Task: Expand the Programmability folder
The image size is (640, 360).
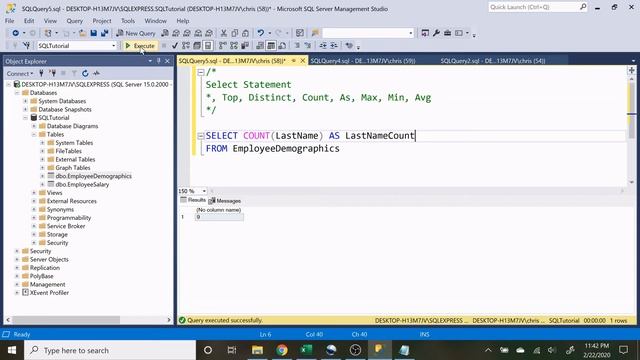Action: (34, 218)
